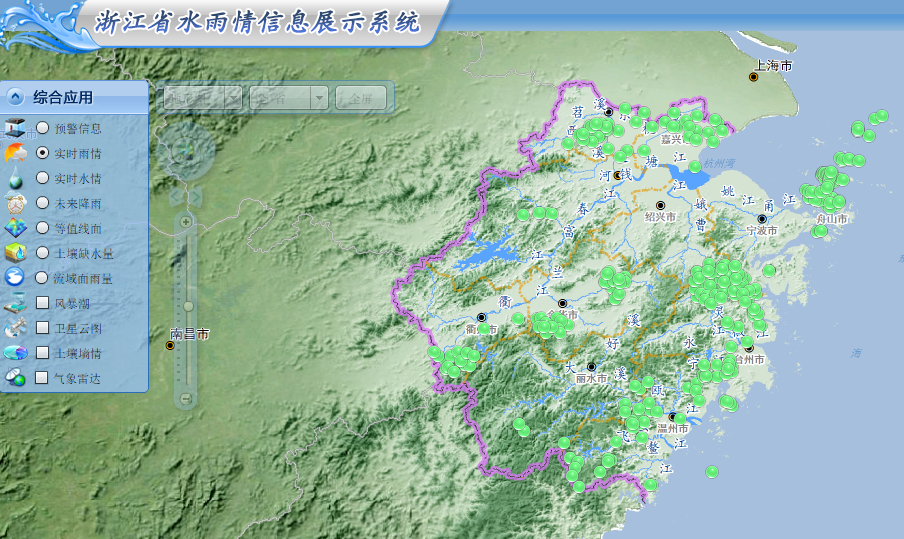Tick the 气象雷达 checkbox
Screen dimensions: 904x539
(42, 378)
